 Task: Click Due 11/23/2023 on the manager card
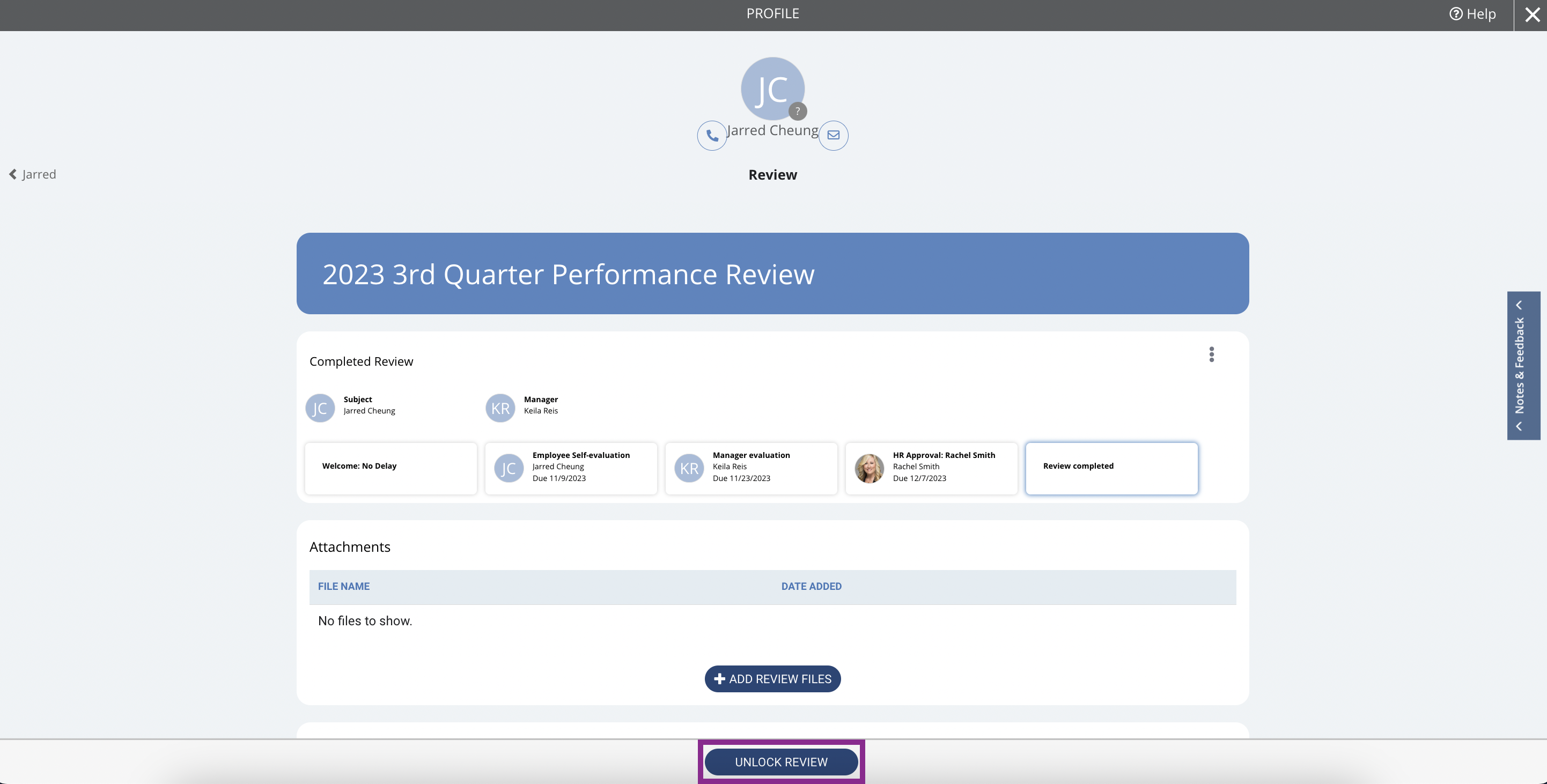[741, 478]
